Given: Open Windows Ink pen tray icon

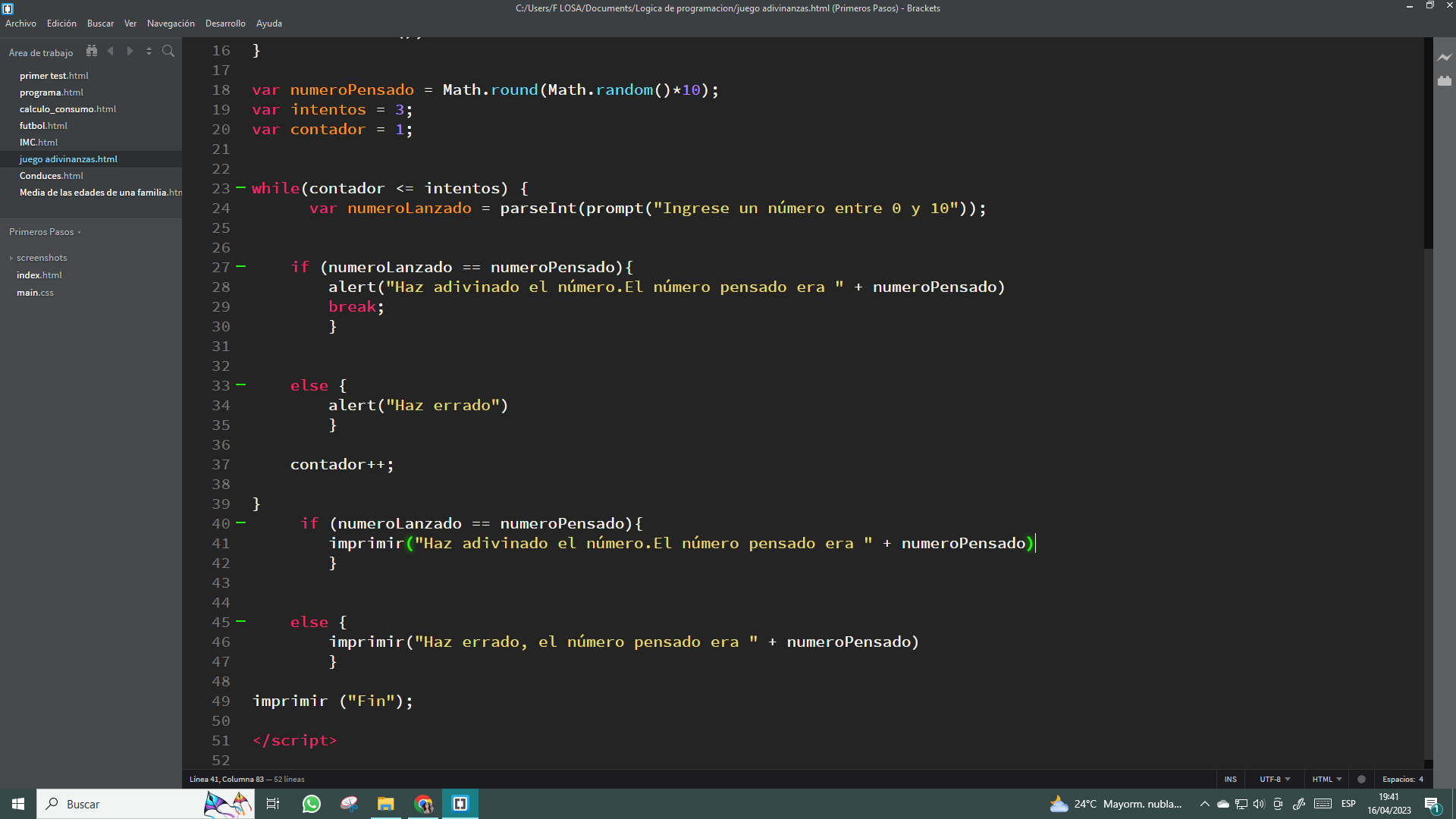Looking at the screenshot, I should click(1299, 804).
